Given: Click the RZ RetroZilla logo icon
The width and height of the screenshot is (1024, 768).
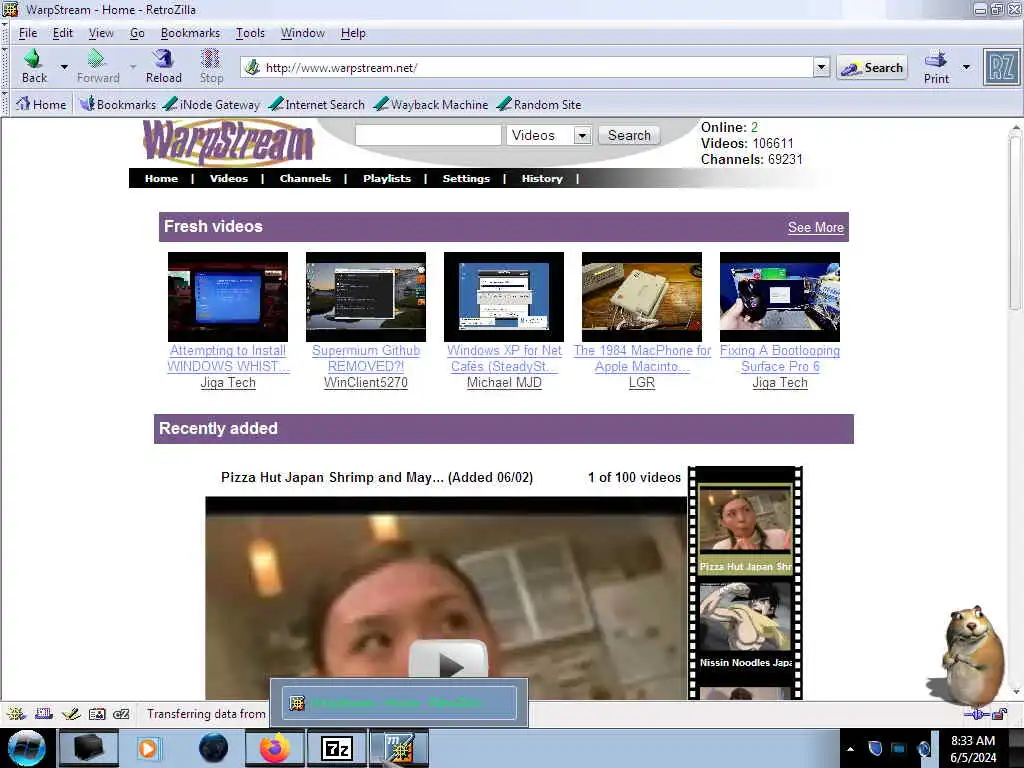Looking at the screenshot, I should click(1000, 67).
